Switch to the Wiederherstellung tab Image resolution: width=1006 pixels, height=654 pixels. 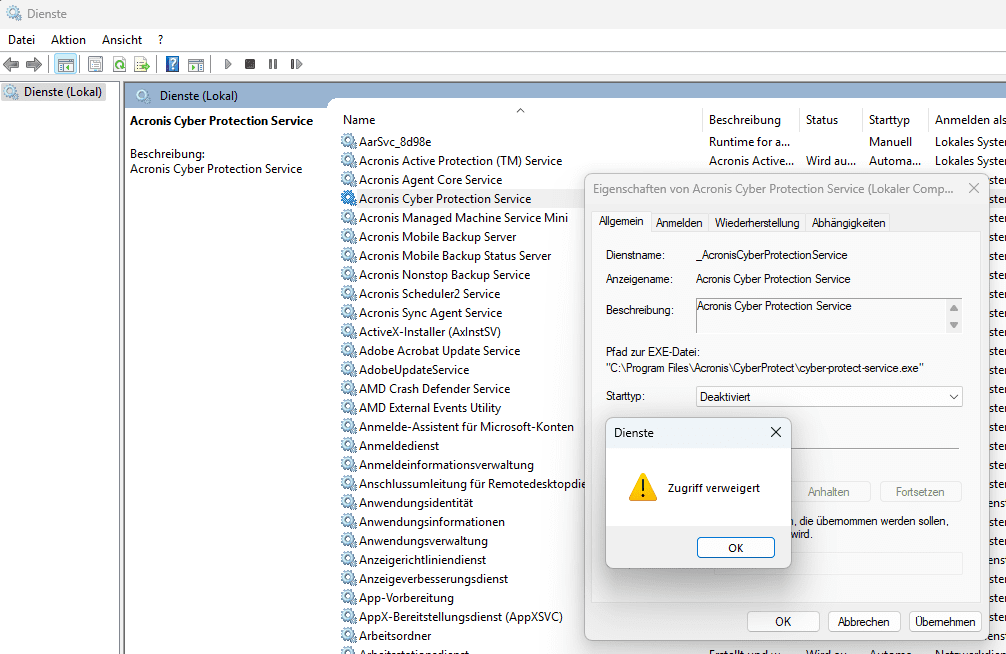tap(756, 223)
